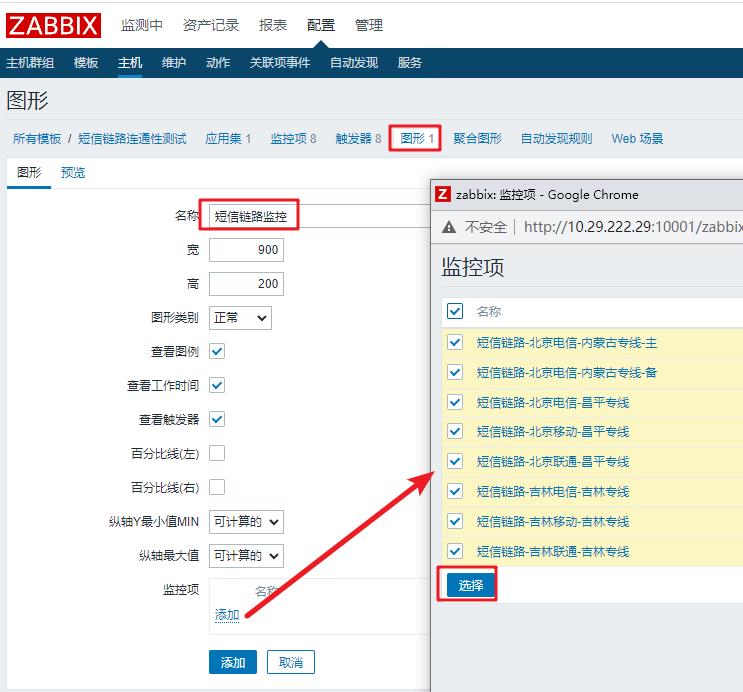Open 短信链路-吉林电信-吉林专线 item link

pyautogui.click(x=552, y=491)
